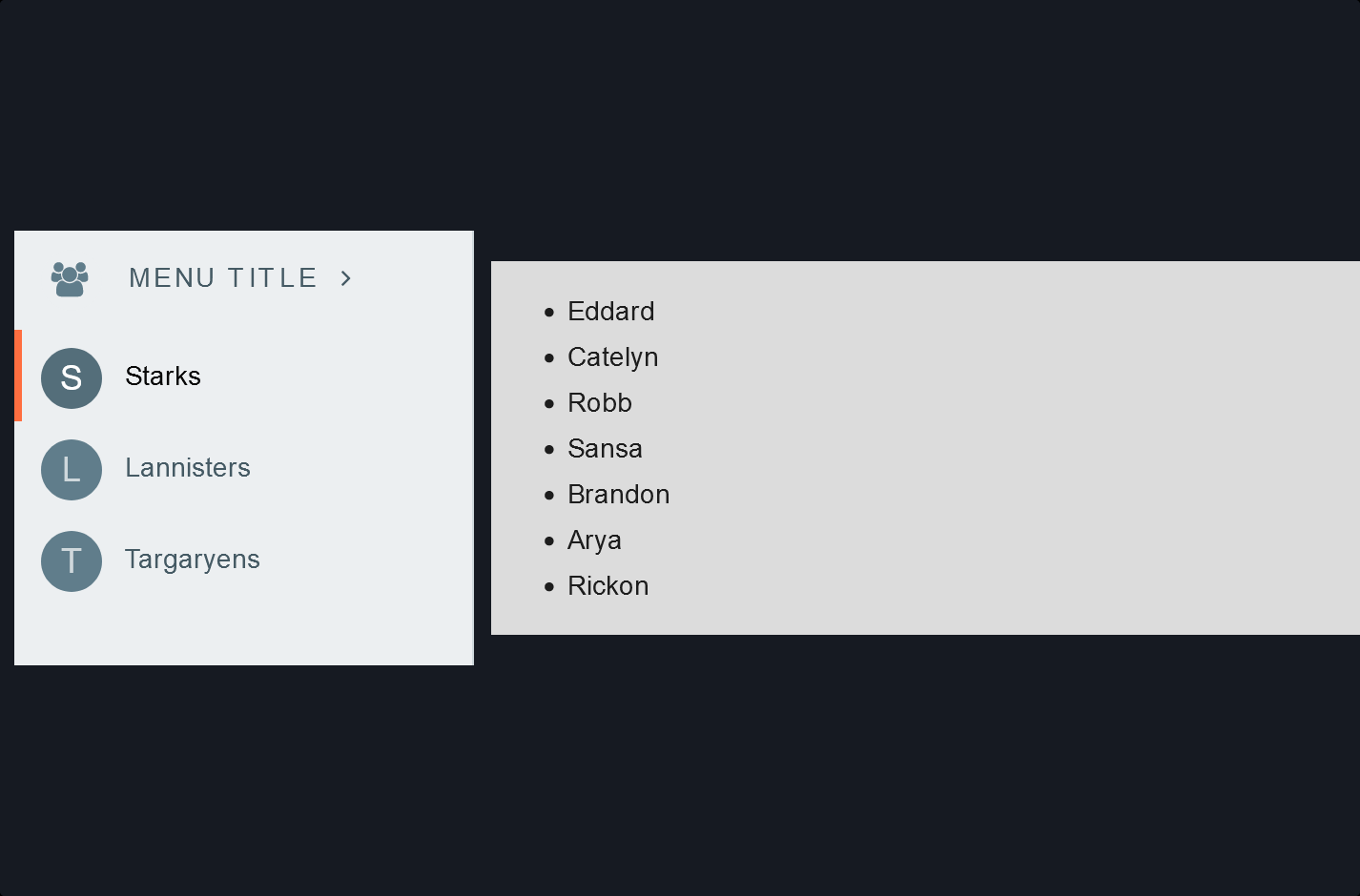The width and height of the screenshot is (1360, 896).
Task: Click the chevron arrow next to MENU TITLE
Action: pos(345,277)
